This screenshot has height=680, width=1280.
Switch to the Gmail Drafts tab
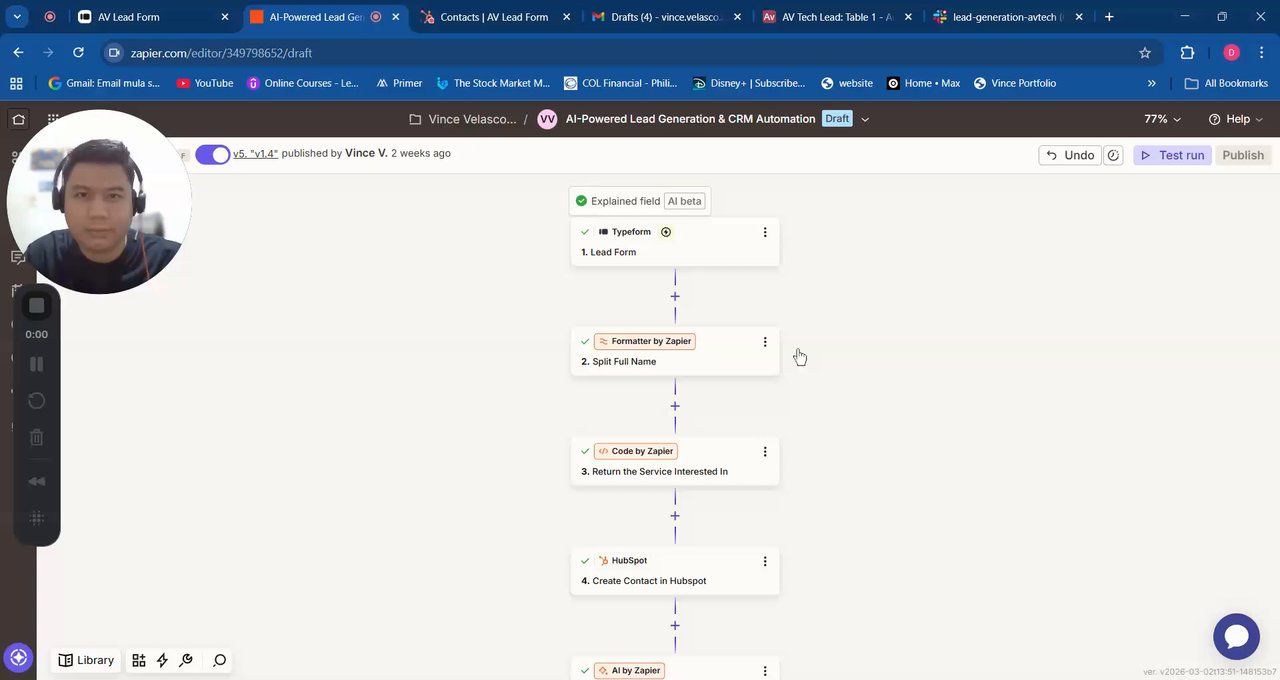click(x=665, y=17)
